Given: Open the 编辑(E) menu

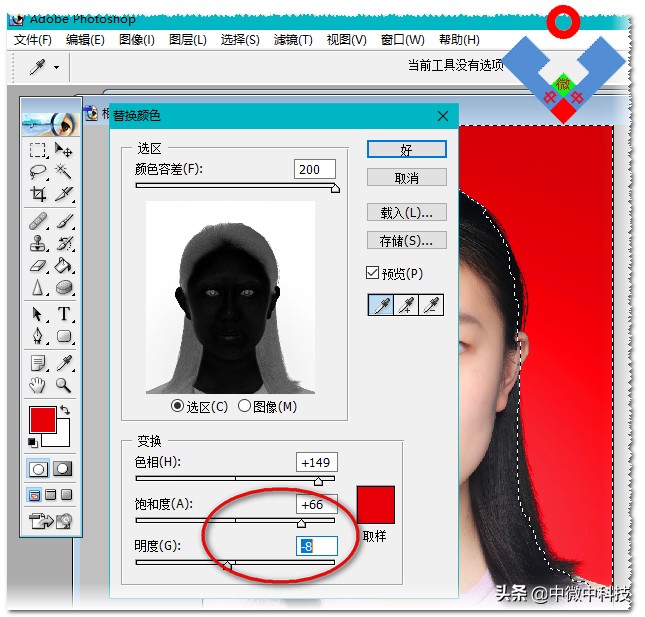Looking at the screenshot, I should click(85, 40).
